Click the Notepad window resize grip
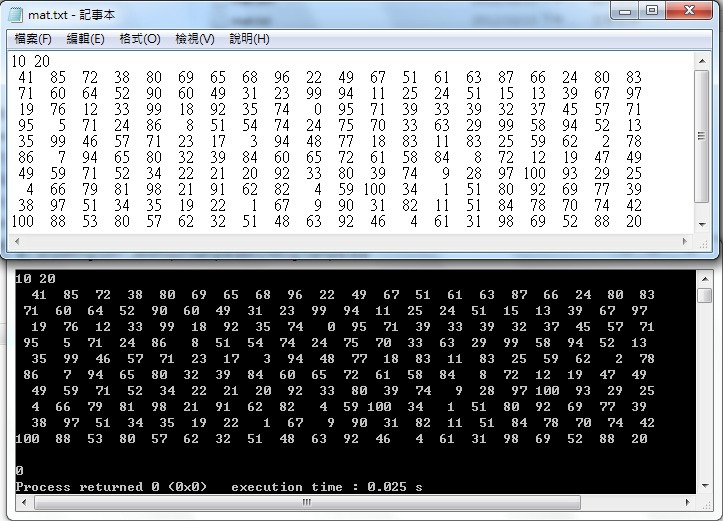 pos(703,244)
